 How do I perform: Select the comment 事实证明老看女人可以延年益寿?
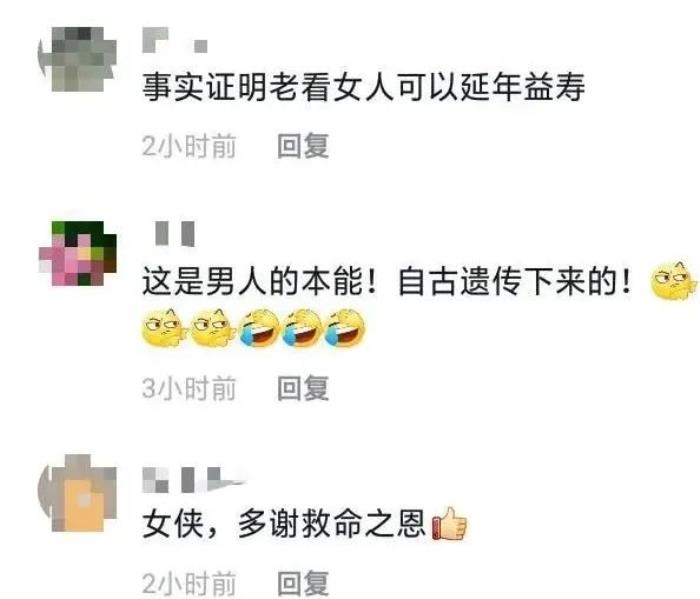(364, 87)
